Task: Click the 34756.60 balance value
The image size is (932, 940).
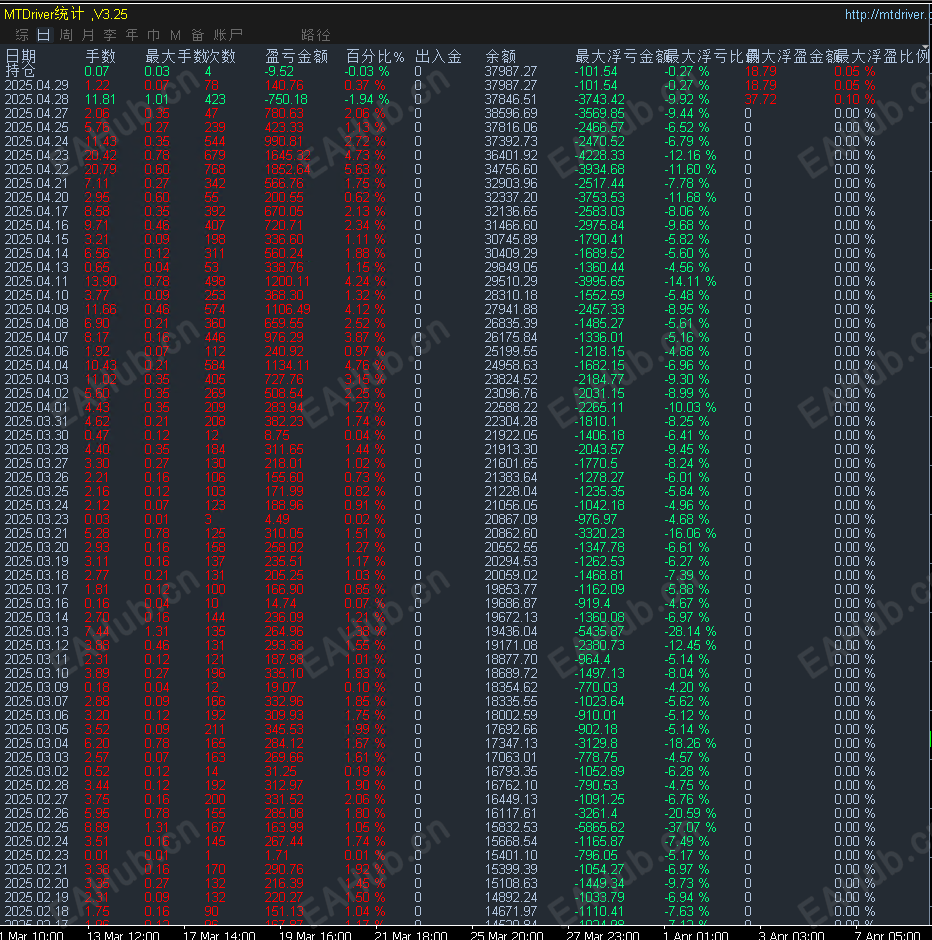Action: [511, 169]
